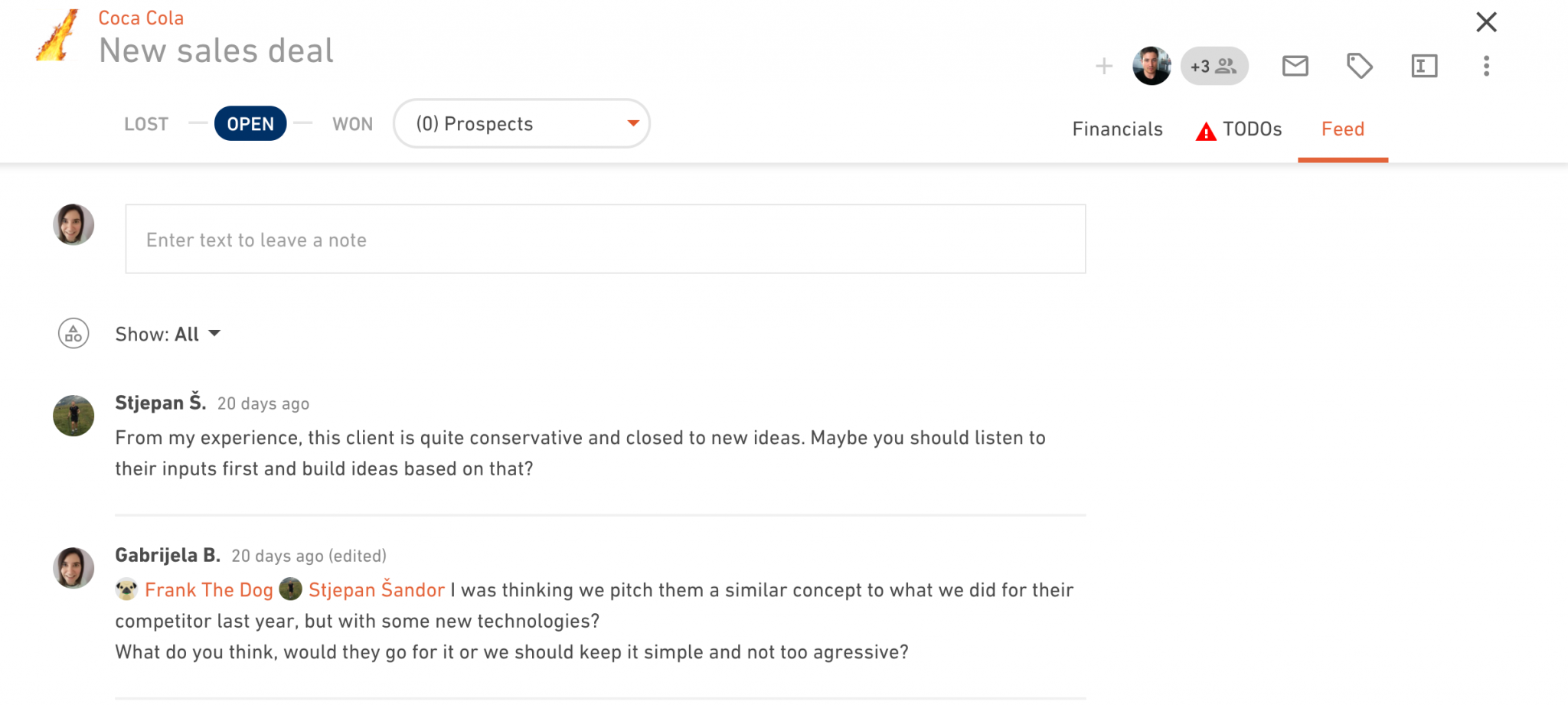The image size is (1568, 705).
Task: Open the TODOs tab
Action: [x=1239, y=129]
